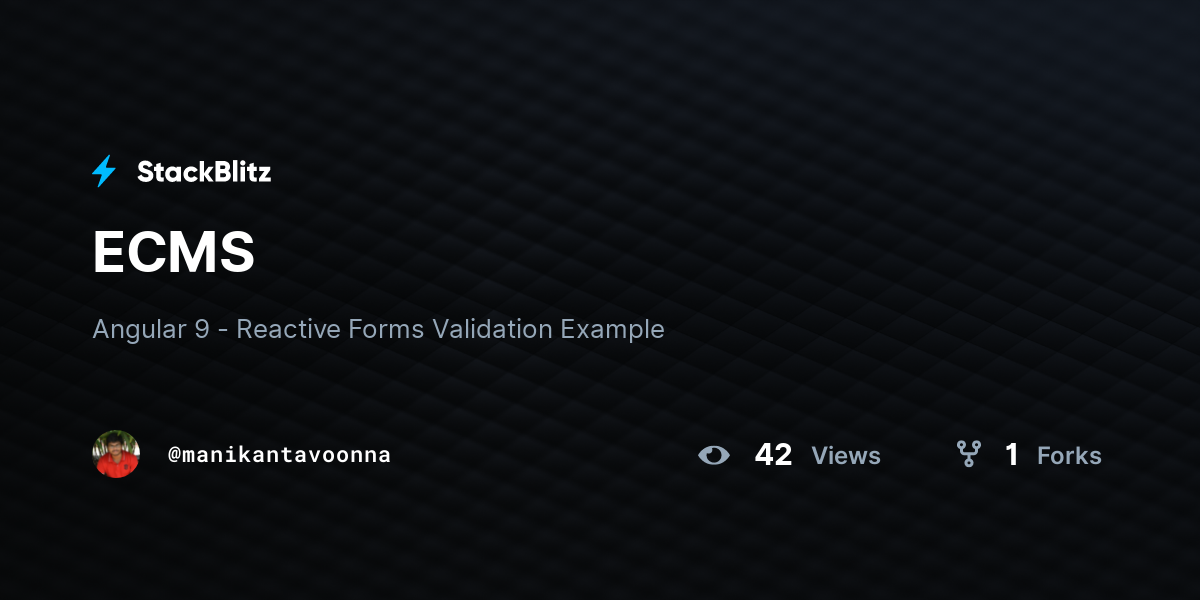
Task: Click the manikantavoonna profile avatar
Action: (x=116, y=454)
